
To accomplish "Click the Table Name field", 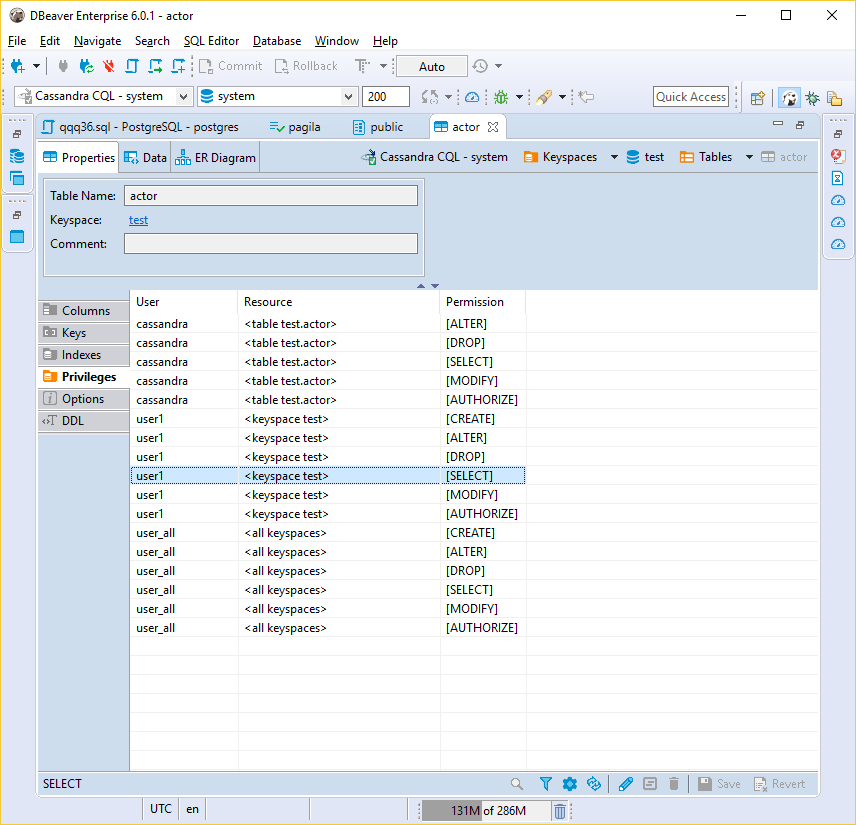I will (271, 196).
